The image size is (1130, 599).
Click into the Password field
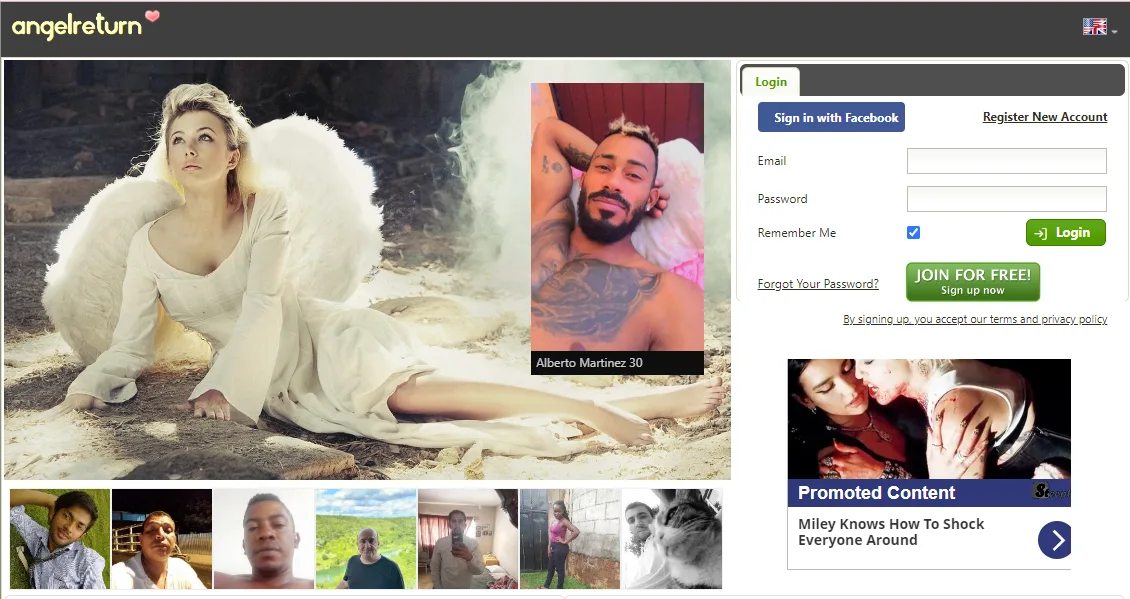click(x=1006, y=199)
